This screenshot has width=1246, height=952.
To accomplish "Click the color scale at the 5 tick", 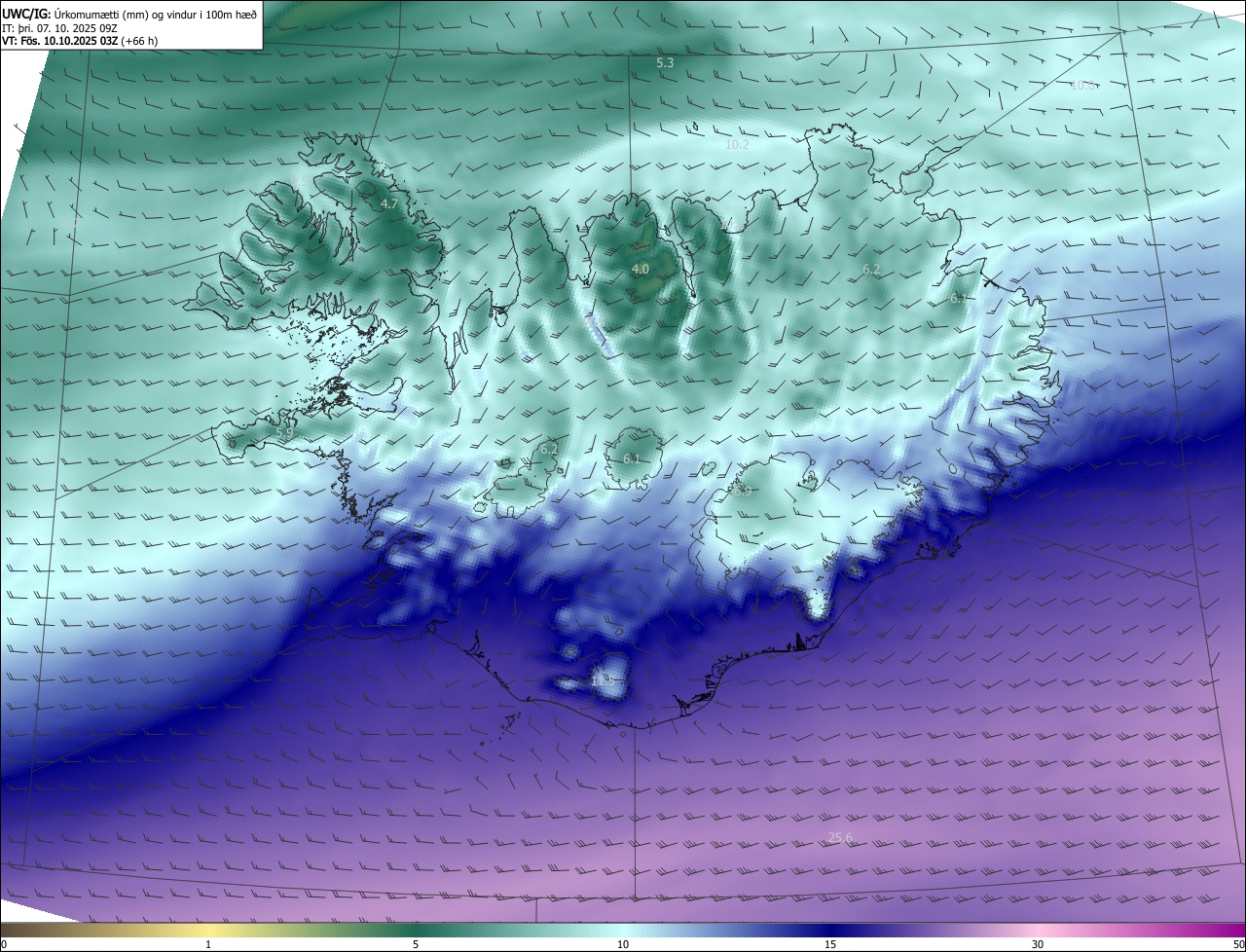I will [x=416, y=944].
